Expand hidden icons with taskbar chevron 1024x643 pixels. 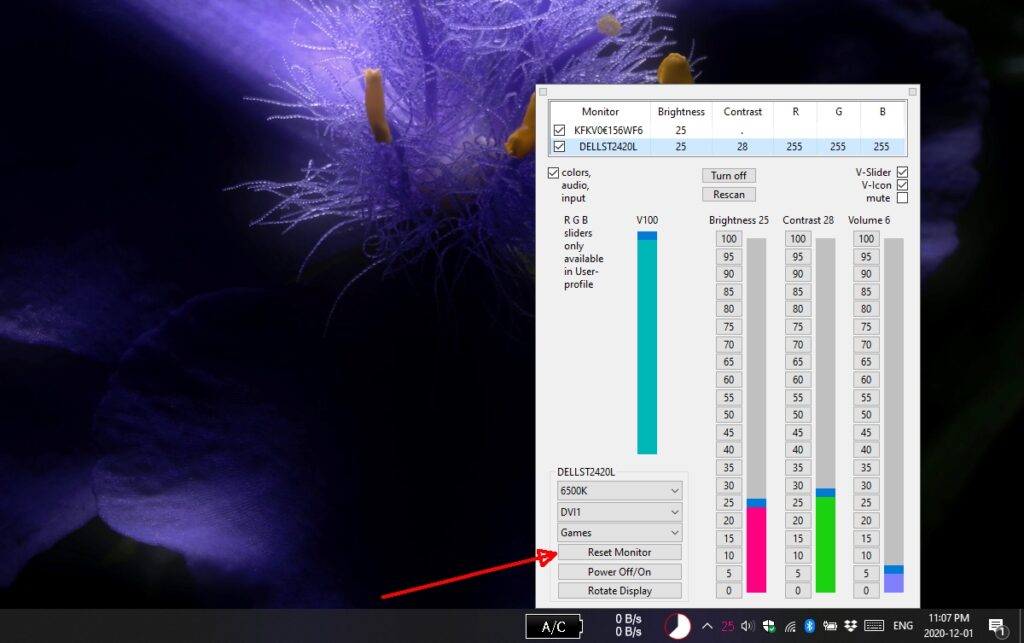pos(707,626)
